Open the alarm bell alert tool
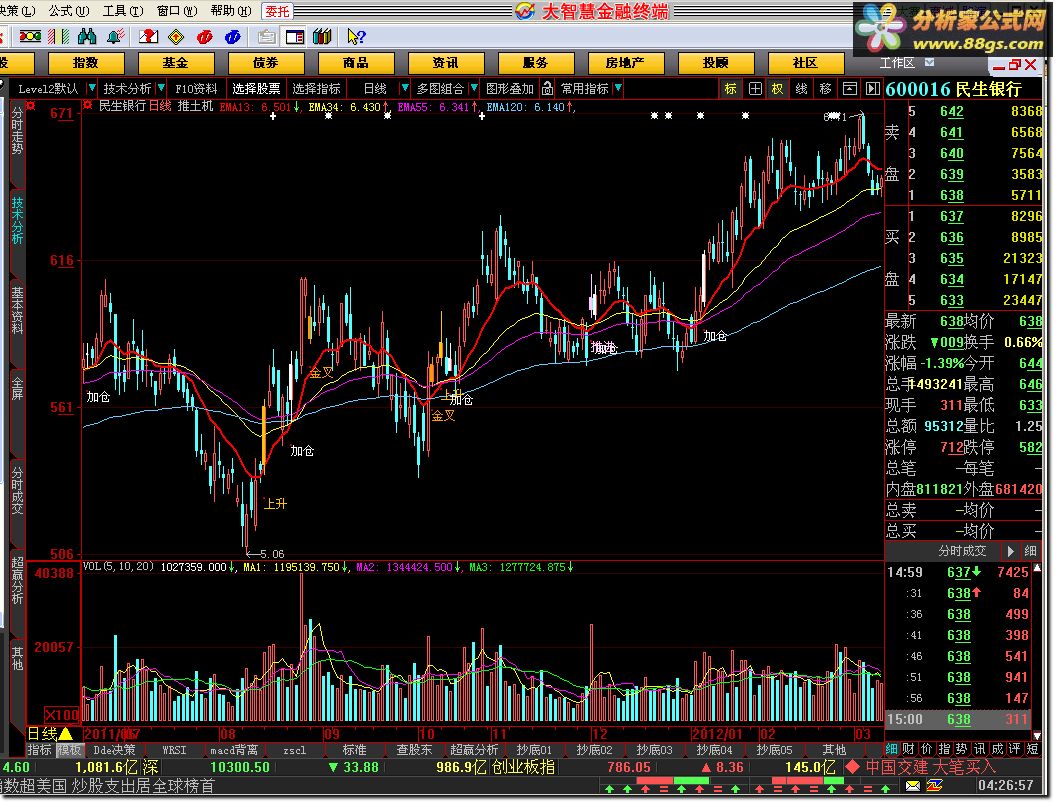1055x802 pixels. click(116, 36)
